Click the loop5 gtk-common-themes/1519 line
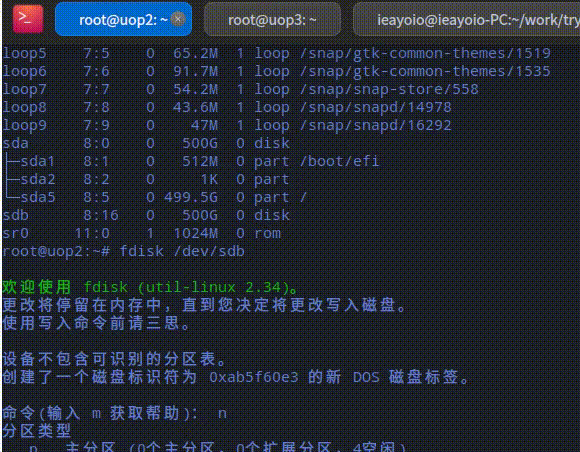Image resolution: width=580 pixels, height=452 pixels. point(276,54)
